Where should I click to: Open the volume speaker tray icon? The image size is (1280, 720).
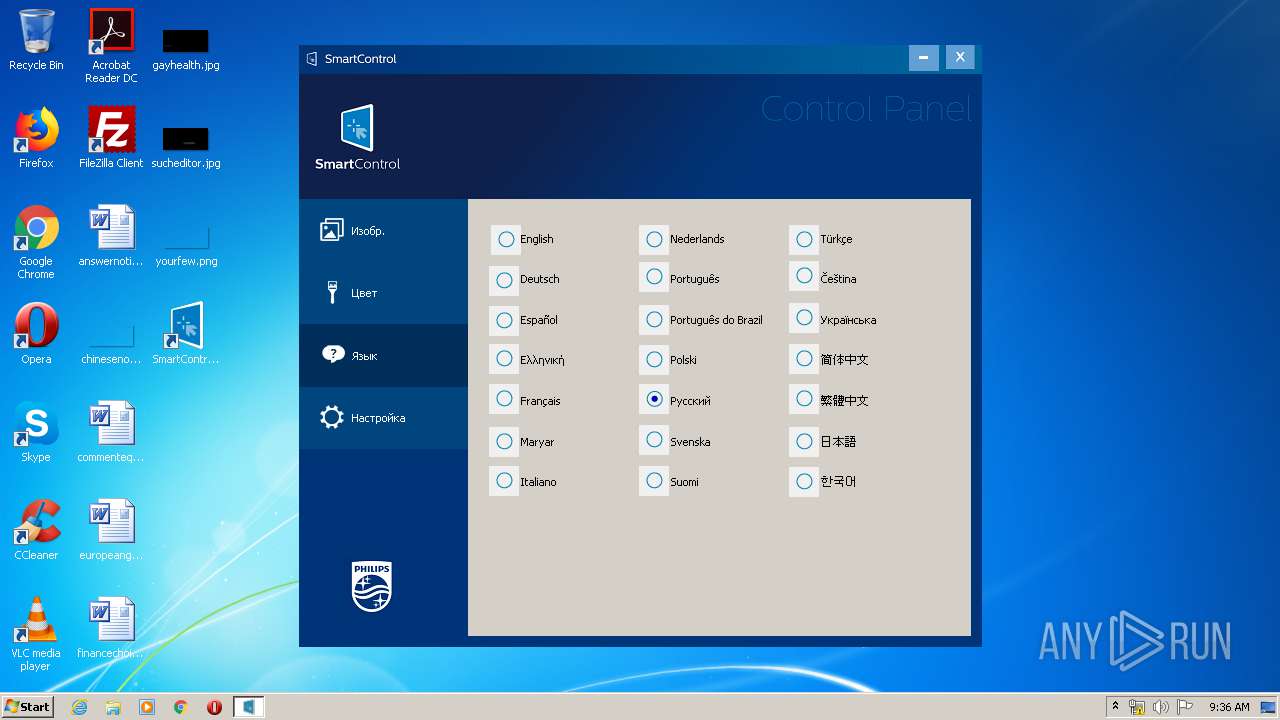coord(1161,707)
